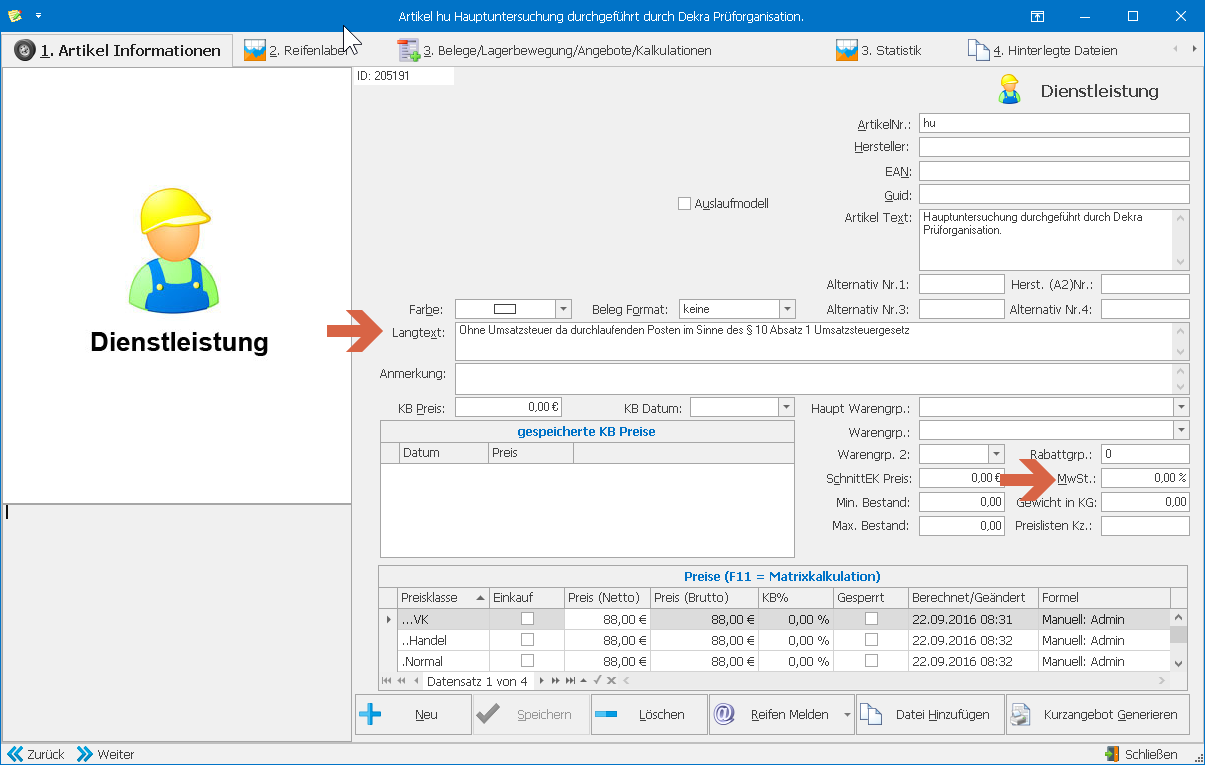This screenshot has width=1205, height=765.
Task: Focus the ArtikelNr. field containing hu
Action: pos(1054,123)
